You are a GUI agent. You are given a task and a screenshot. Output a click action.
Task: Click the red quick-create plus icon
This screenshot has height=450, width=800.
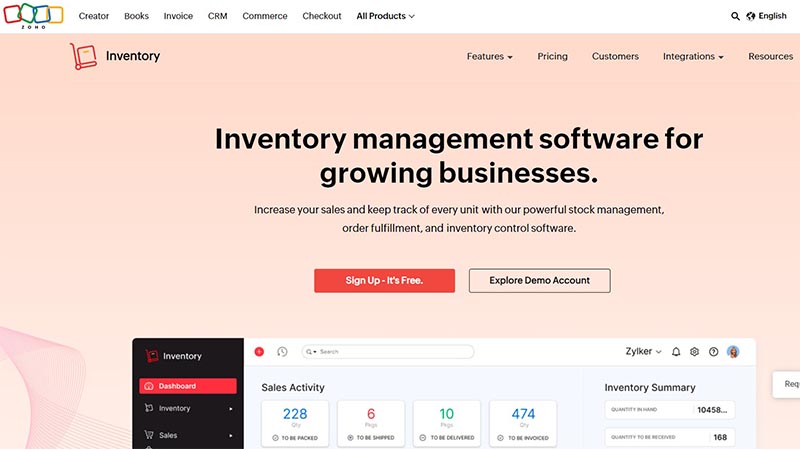tap(259, 352)
